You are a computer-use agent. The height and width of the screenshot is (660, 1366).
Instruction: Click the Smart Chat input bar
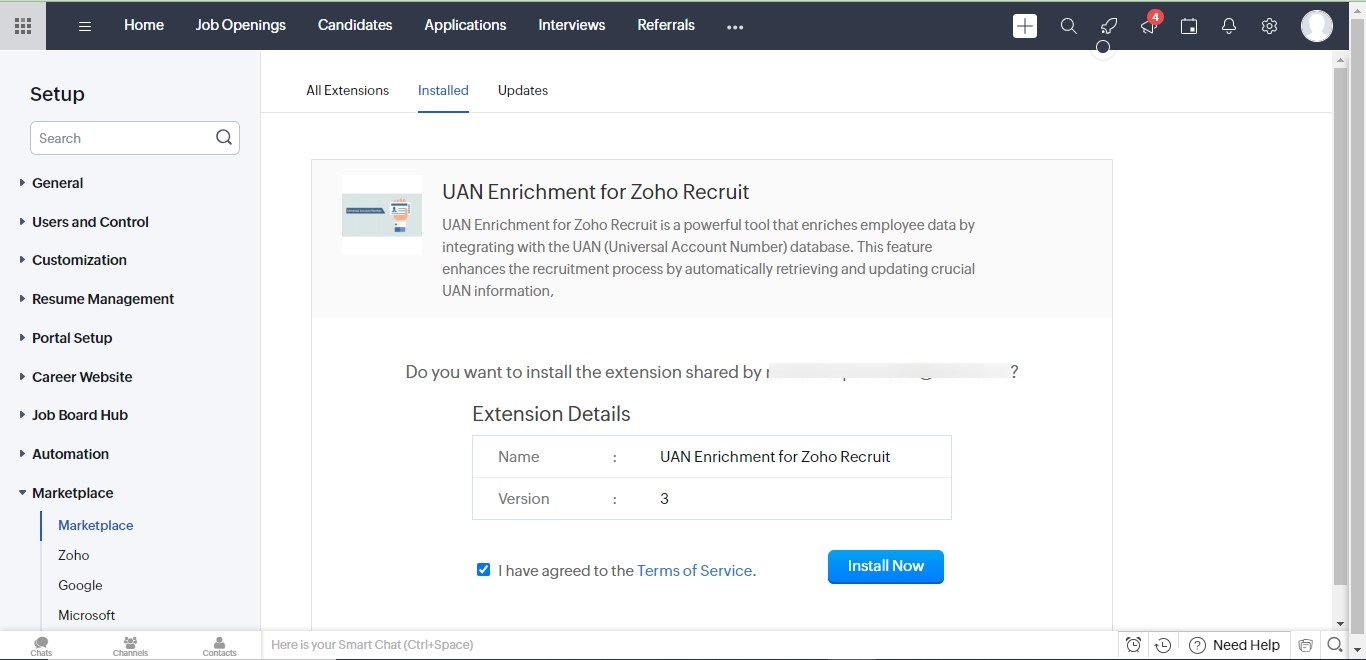click(690, 645)
